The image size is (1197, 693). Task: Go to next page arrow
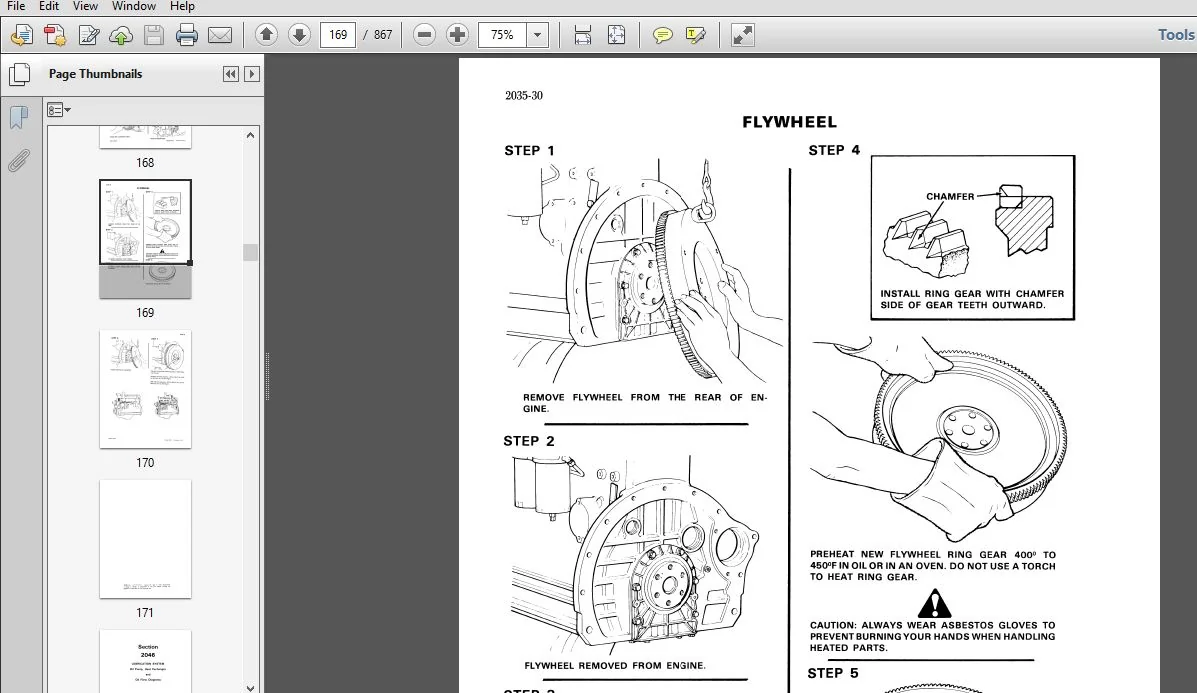pyautogui.click(x=299, y=34)
